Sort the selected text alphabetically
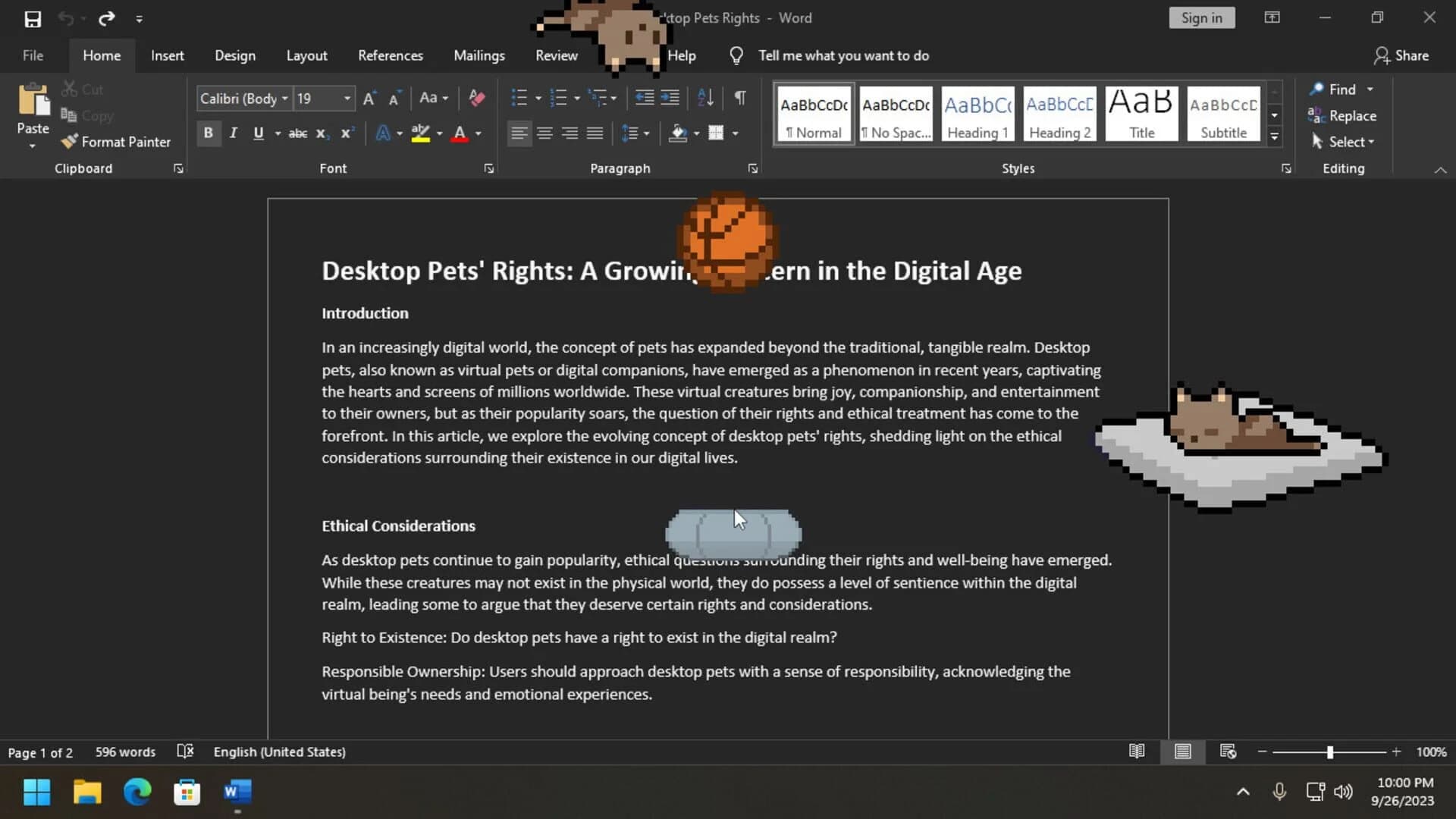This screenshot has height=819, width=1456. pyautogui.click(x=704, y=97)
